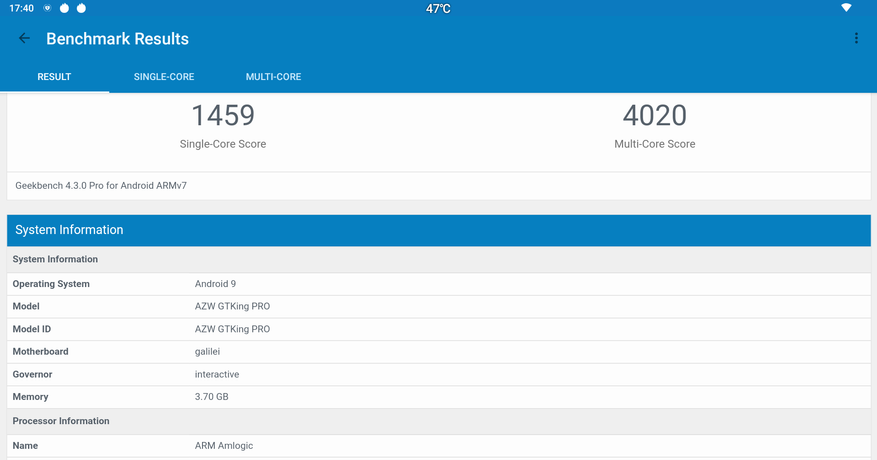Switch to the RESULT tab

click(x=54, y=77)
